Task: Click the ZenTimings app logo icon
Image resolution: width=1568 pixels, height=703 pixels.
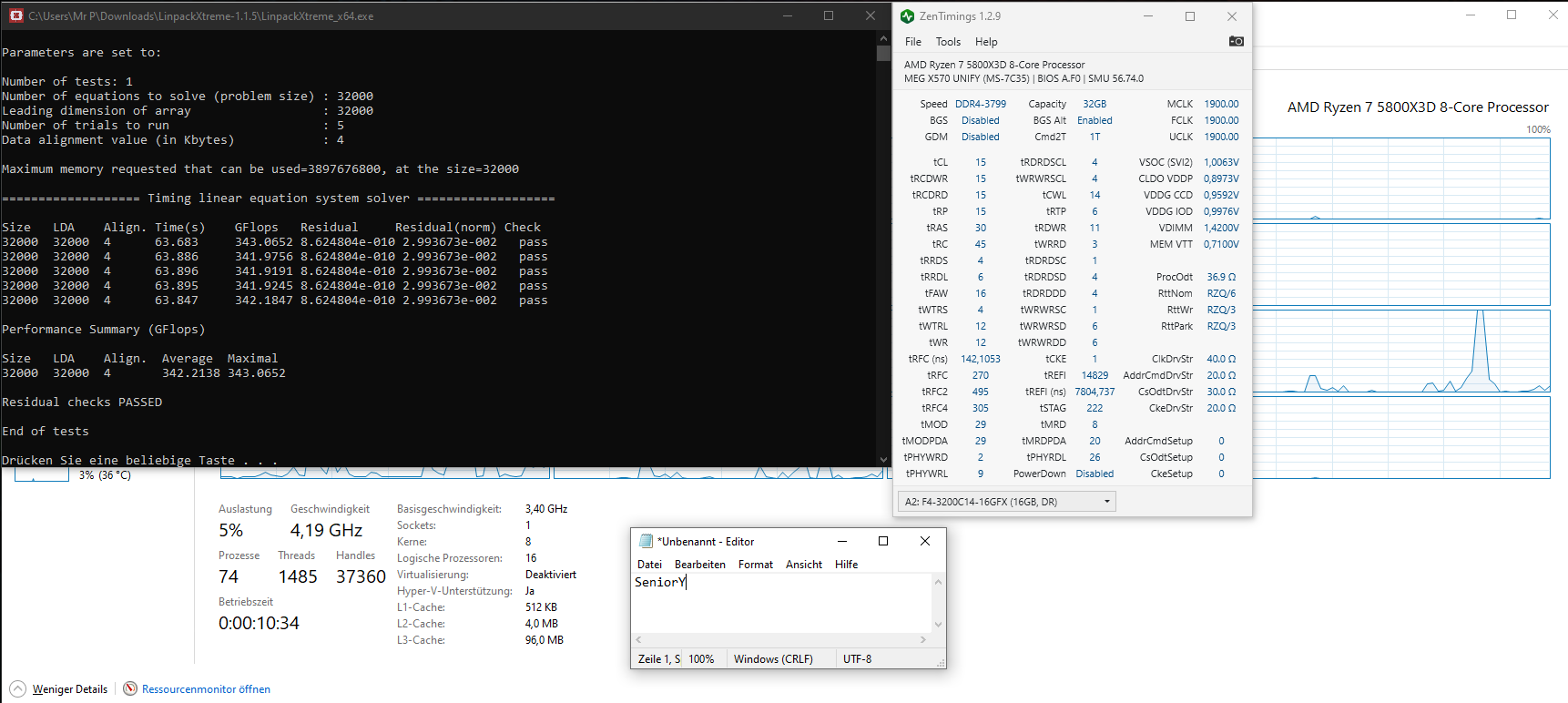Action: click(907, 16)
